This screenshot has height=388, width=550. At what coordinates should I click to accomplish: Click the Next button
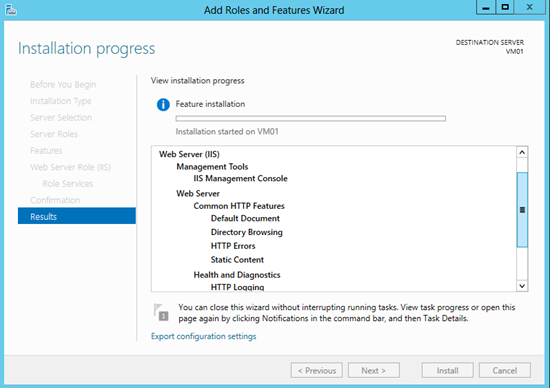(374, 370)
